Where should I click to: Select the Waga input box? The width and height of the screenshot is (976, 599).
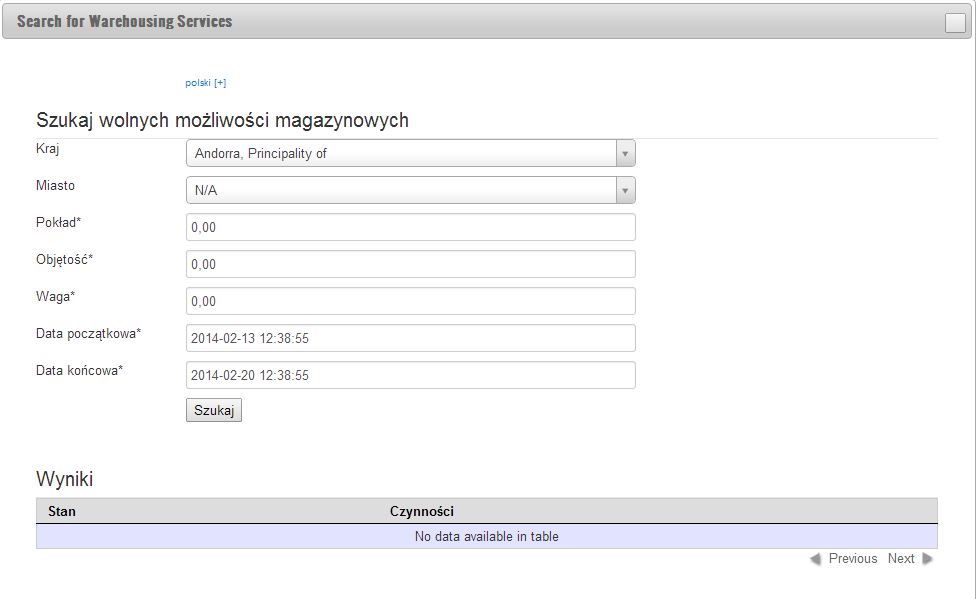[410, 301]
